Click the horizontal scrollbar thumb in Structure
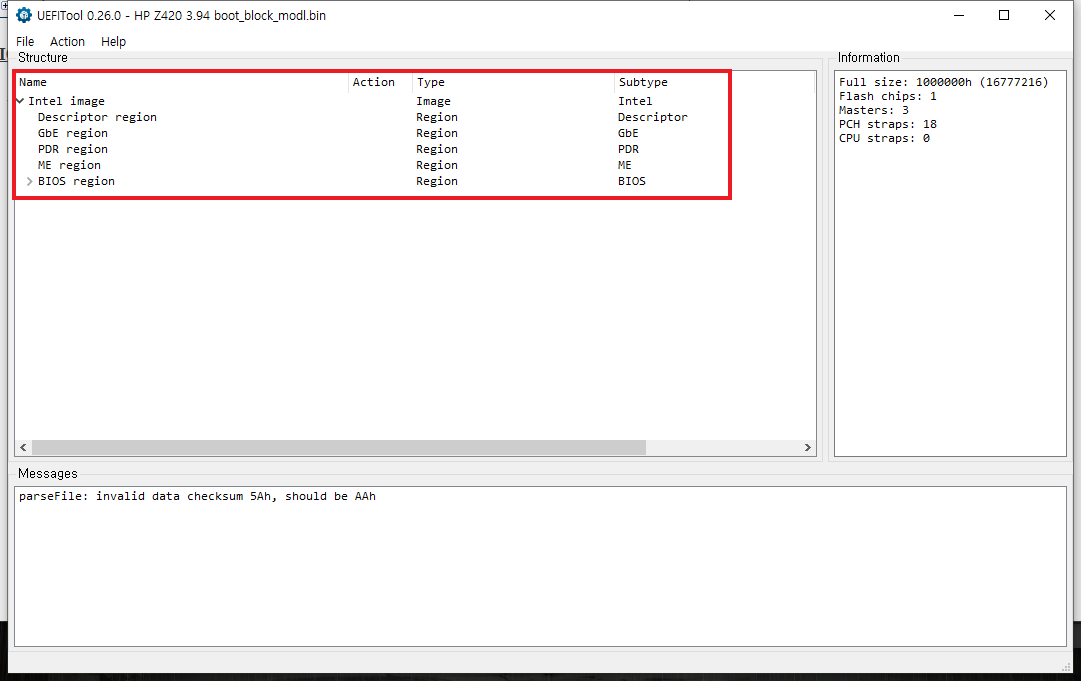This screenshot has height=681, width=1081. click(339, 447)
